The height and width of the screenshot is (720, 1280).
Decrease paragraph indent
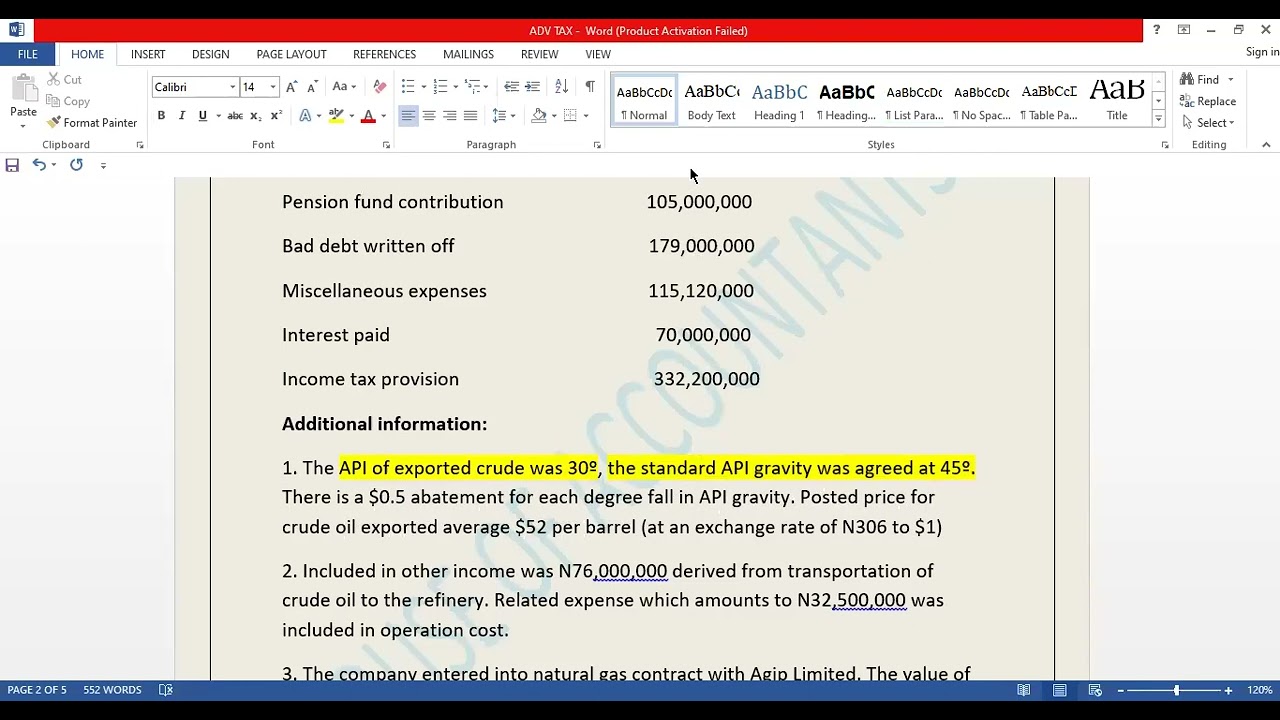(511, 87)
